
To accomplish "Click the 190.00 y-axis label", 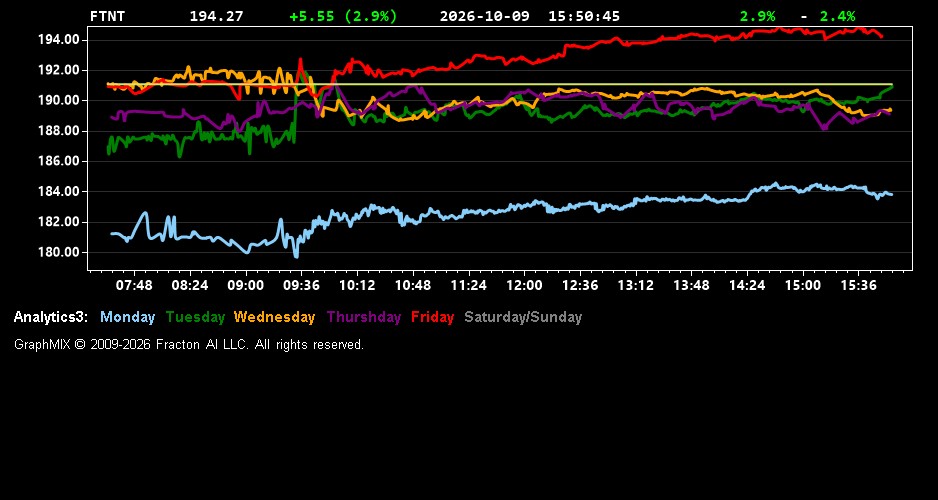I will pos(59,100).
